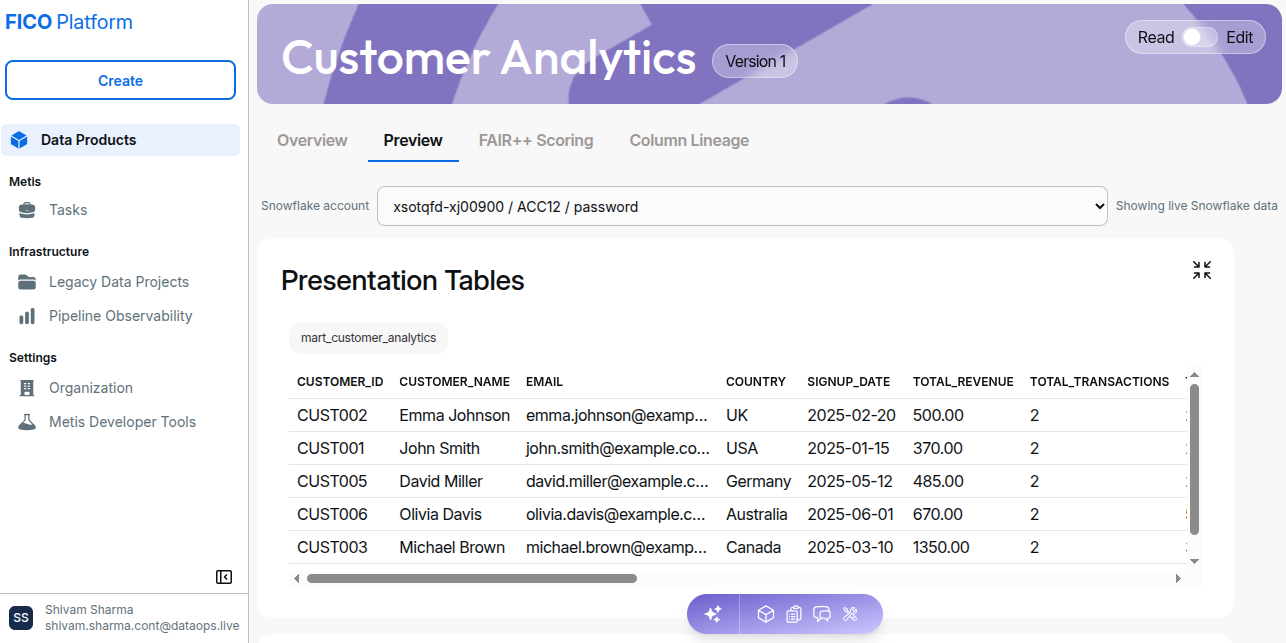Click the Data Products cube icon
The width and height of the screenshot is (1286, 643).
[19, 140]
